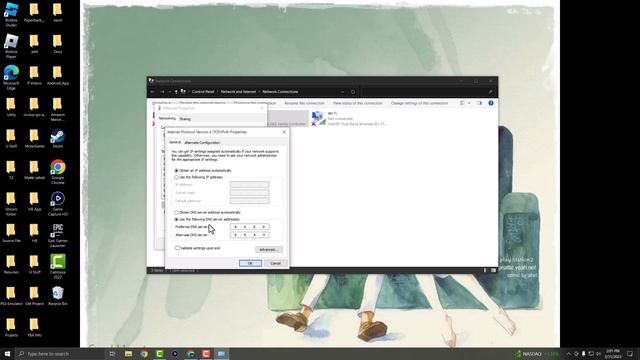This screenshot has height=360, width=640.
Task: Open the Camtasia 2022 desktop shortcut
Action: pos(58,266)
